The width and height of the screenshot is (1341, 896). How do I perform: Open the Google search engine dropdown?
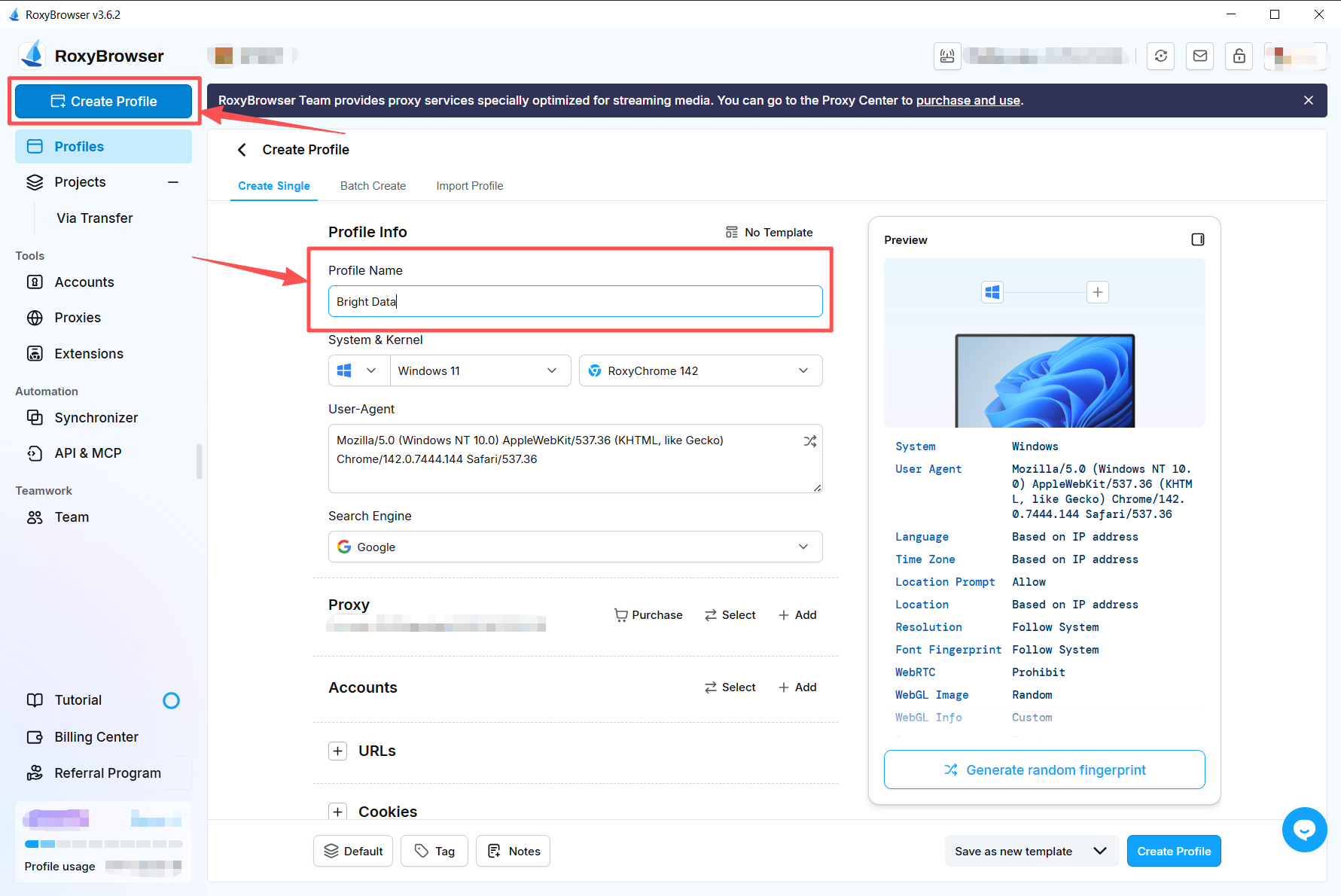coord(575,547)
